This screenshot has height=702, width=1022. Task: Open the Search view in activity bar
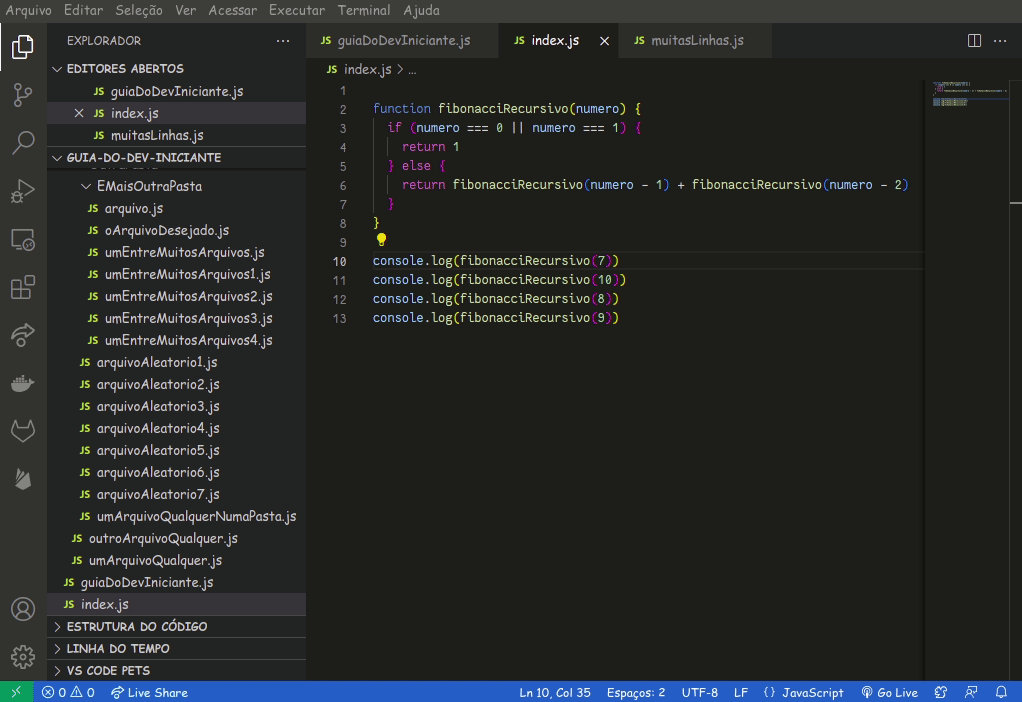22,142
